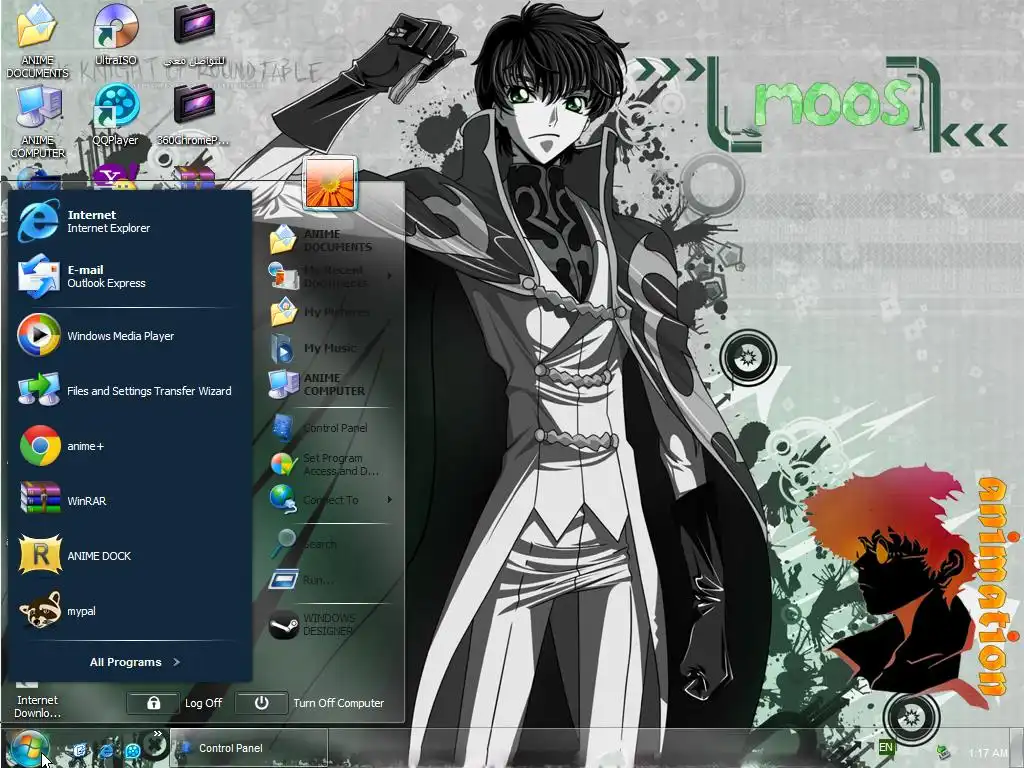Viewport: 1024px width, 768px height.
Task: Expand the All Programs list
Action: (135, 662)
